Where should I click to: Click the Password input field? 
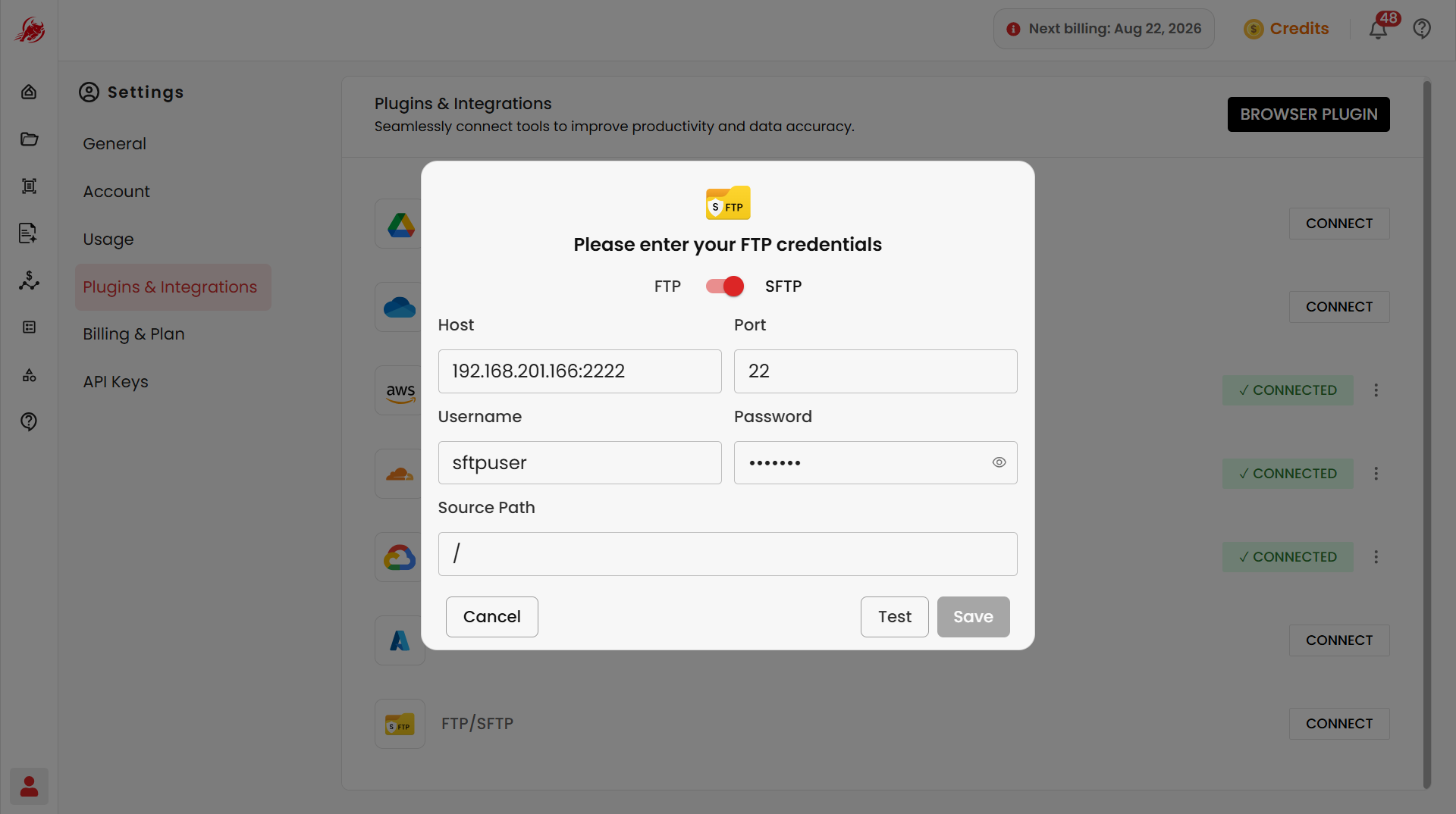(x=876, y=463)
